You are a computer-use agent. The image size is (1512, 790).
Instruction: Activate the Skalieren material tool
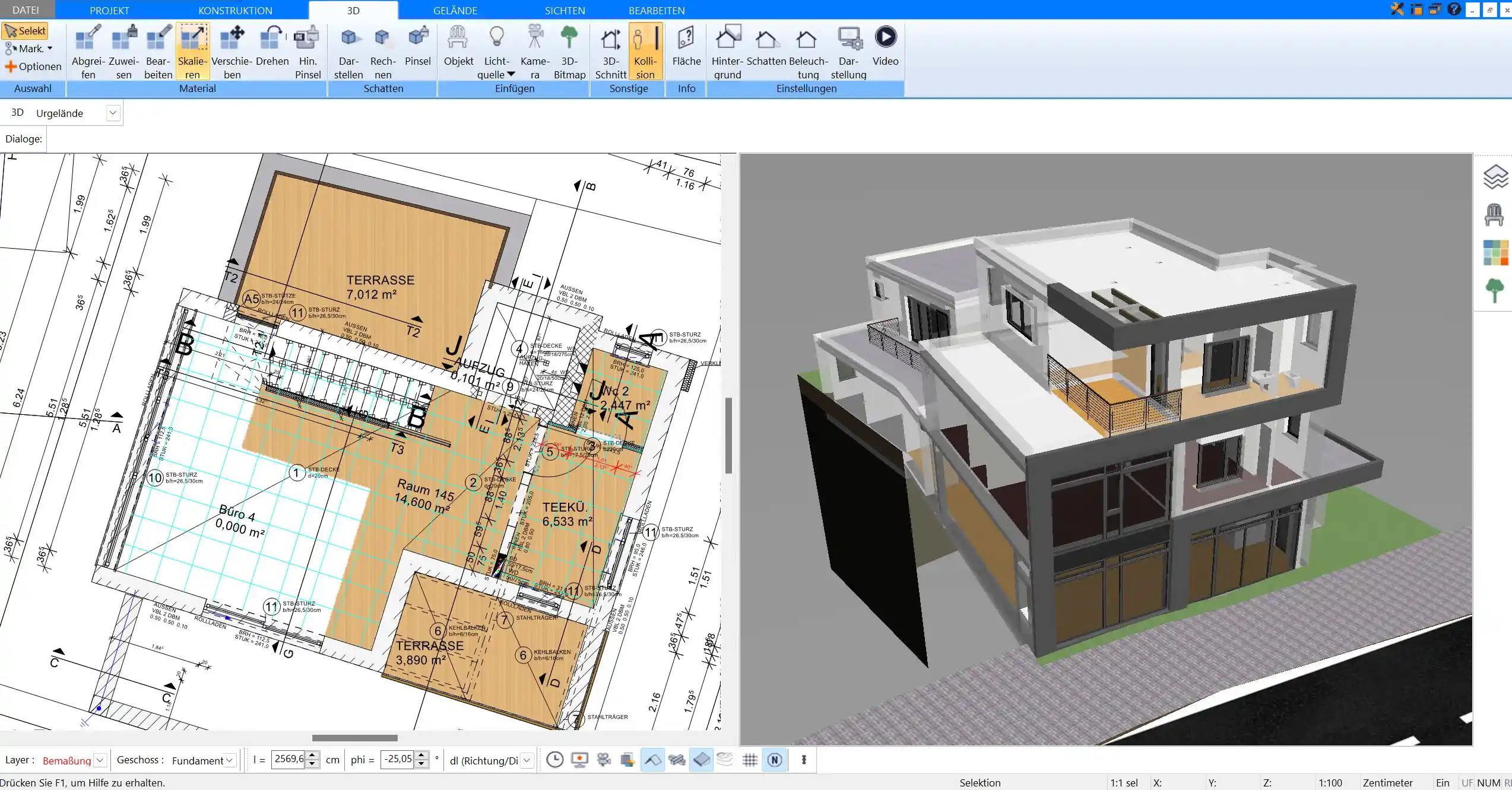click(192, 52)
